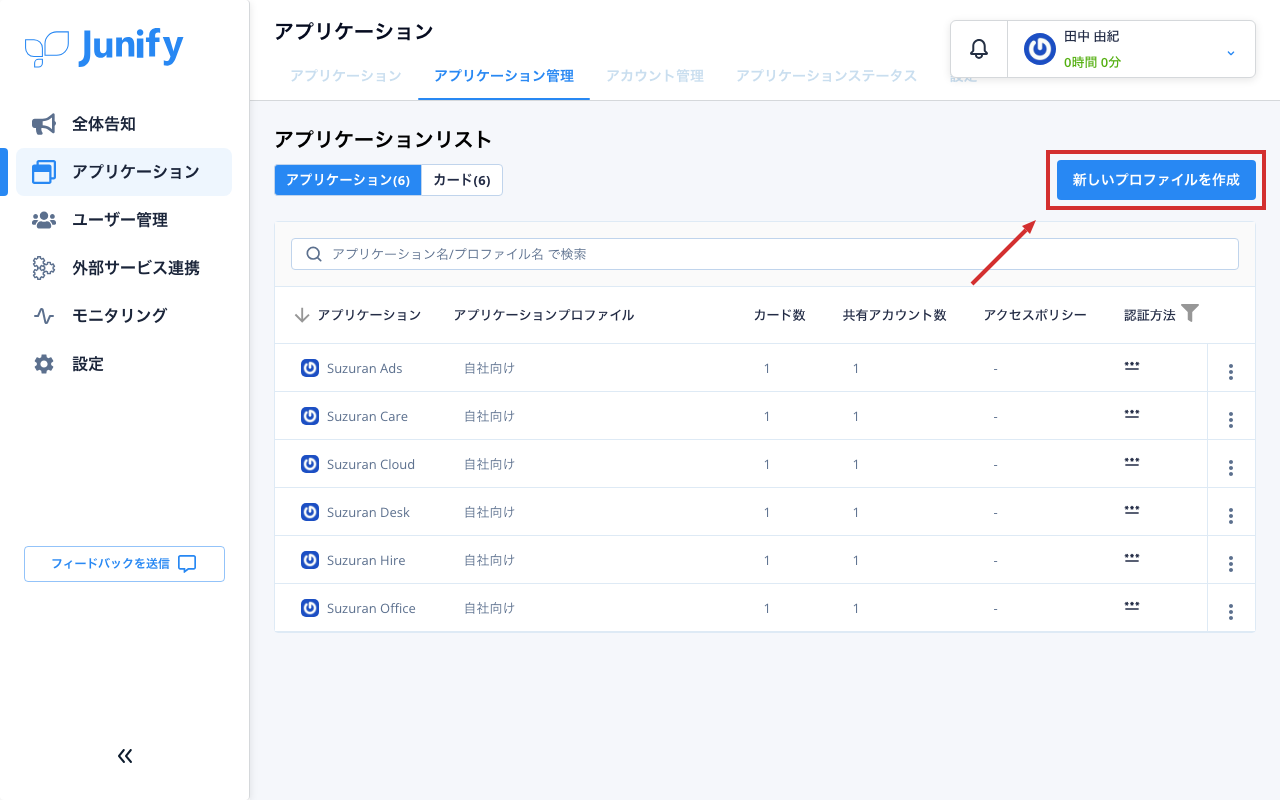Open the アプリケーションステータス tab
Viewport: 1280px width, 800px height.
coord(827,76)
